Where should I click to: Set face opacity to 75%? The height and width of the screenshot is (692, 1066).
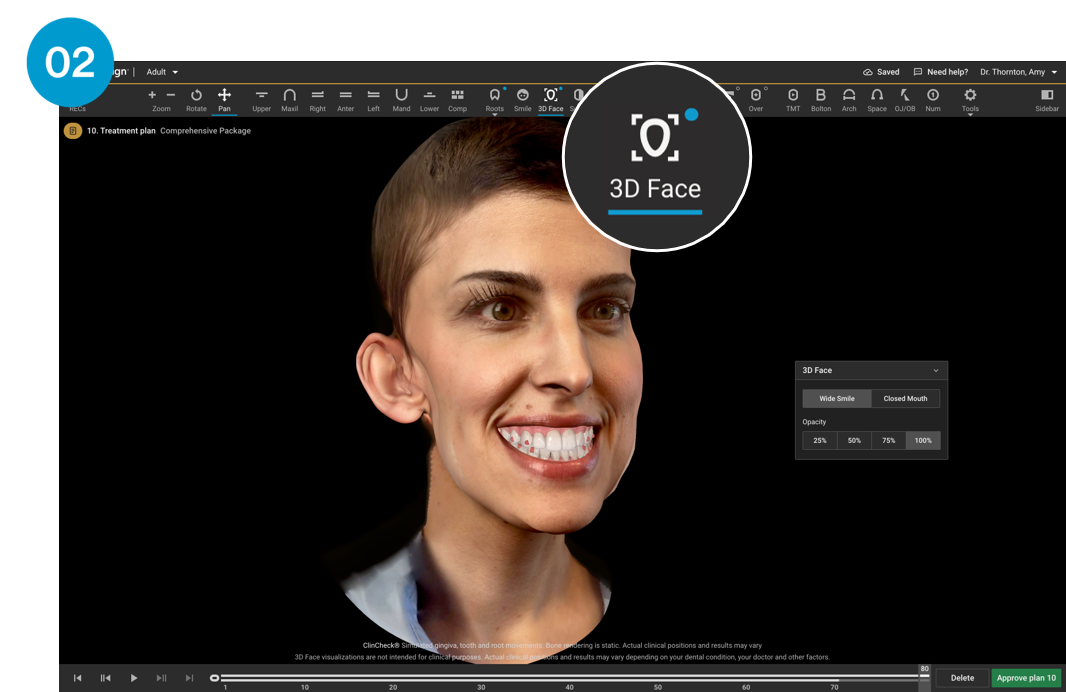(x=889, y=440)
